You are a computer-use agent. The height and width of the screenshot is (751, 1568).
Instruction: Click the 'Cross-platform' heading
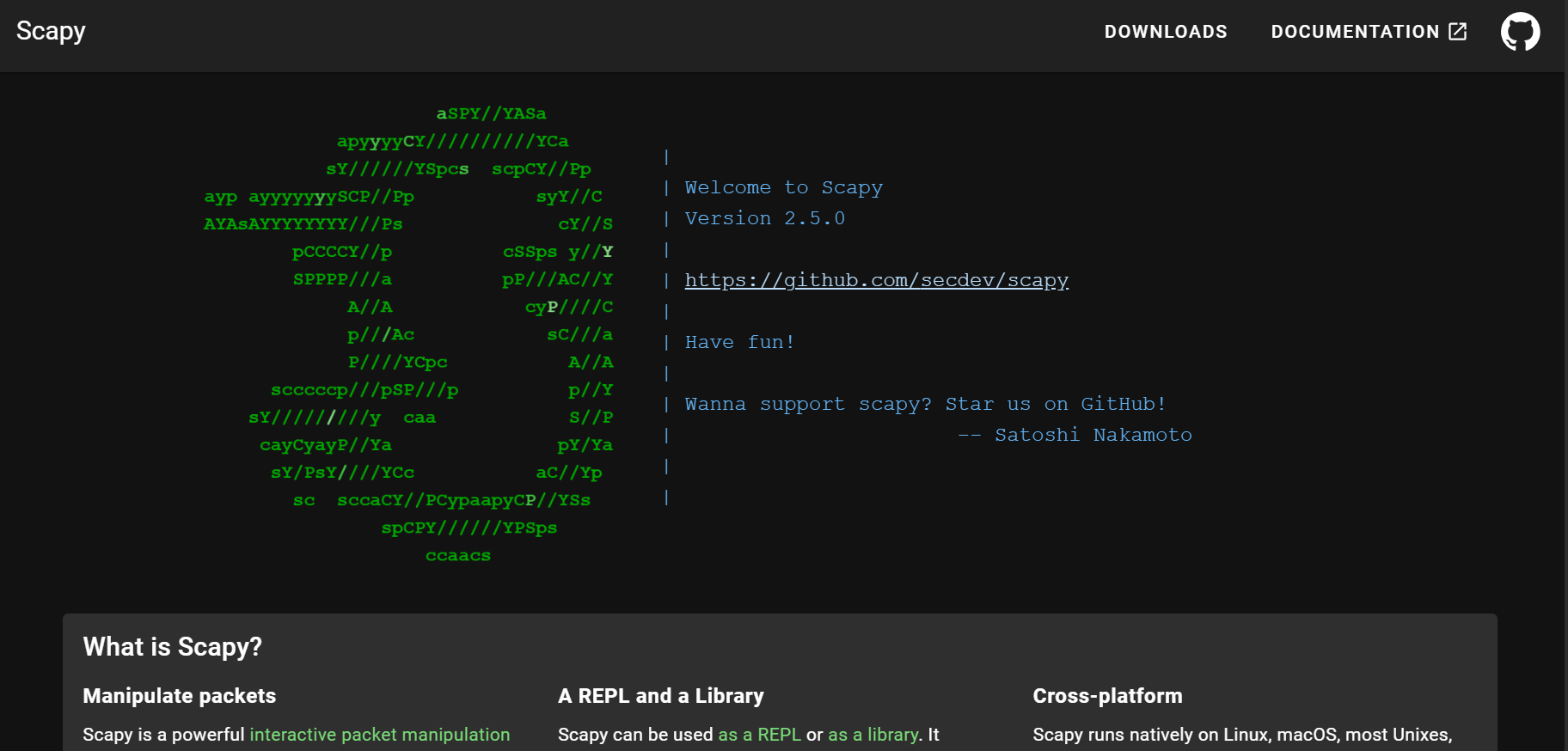[1107, 696]
